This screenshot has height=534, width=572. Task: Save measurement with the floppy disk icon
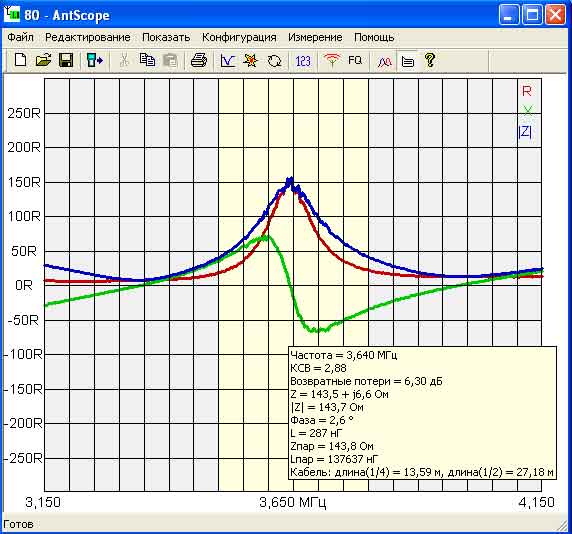click(x=66, y=60)
